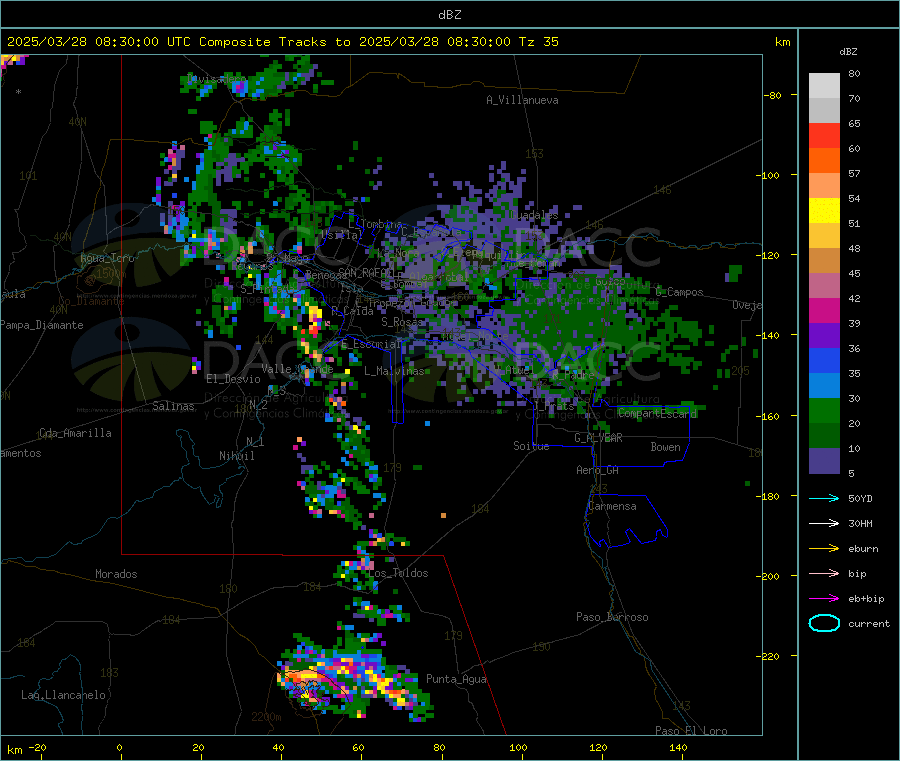
Task: Select the Nihuil place label
Action: point(236,456)
